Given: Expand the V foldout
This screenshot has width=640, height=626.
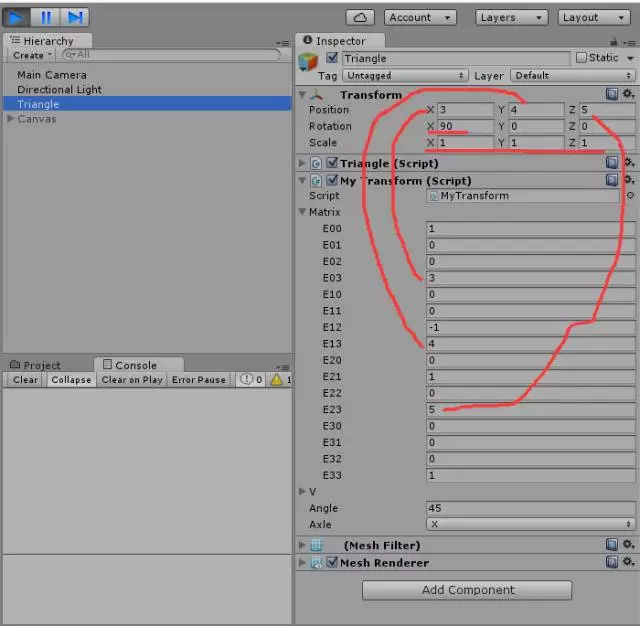Looking at the screenshot, I should pos(302,491).
